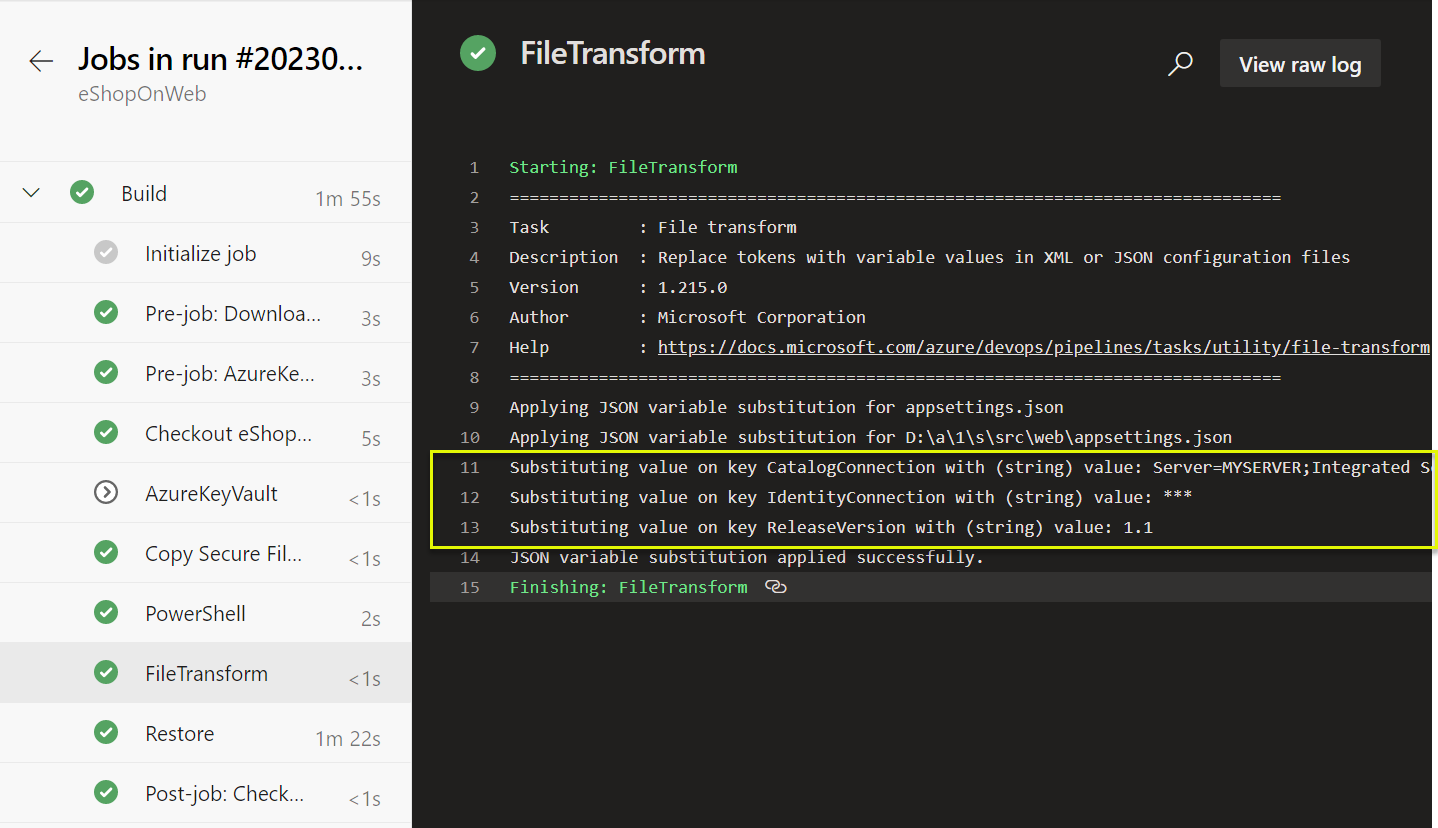The image size is (1438, 828).
Task: Click log line 1 Starting: FileTransform
Action: [623, 167]
